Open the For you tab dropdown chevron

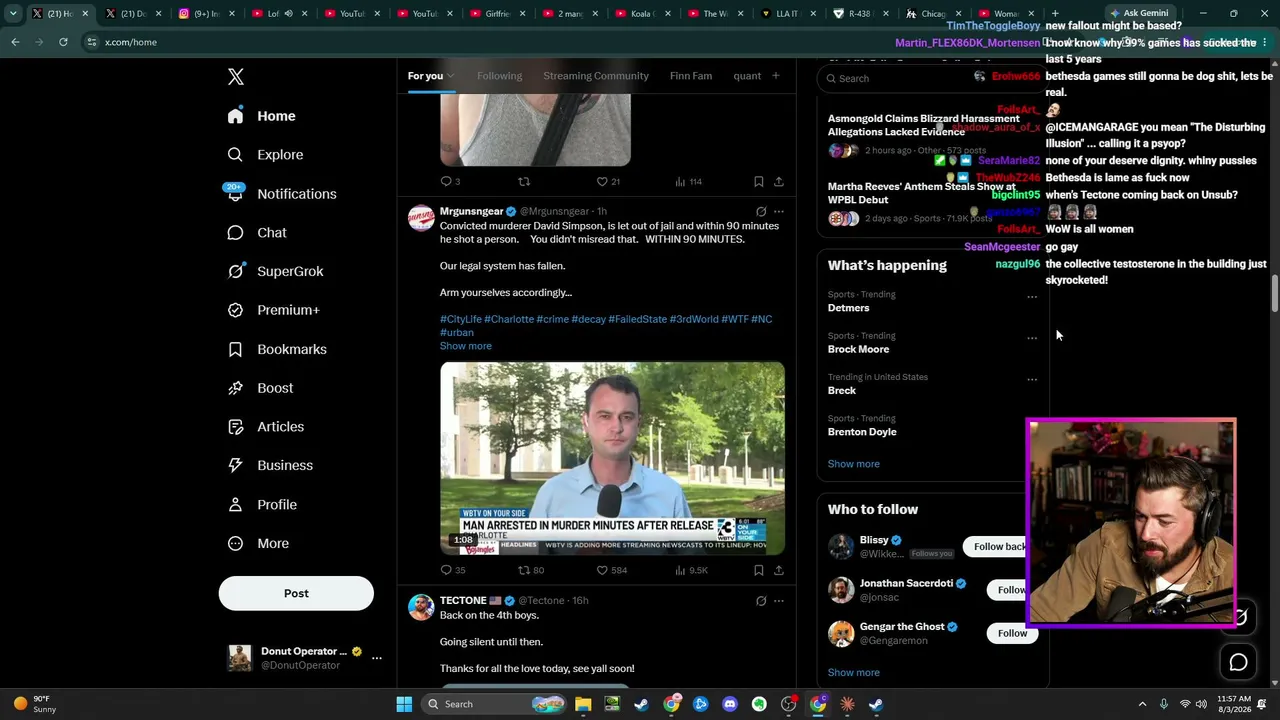[x=451, y=76]
